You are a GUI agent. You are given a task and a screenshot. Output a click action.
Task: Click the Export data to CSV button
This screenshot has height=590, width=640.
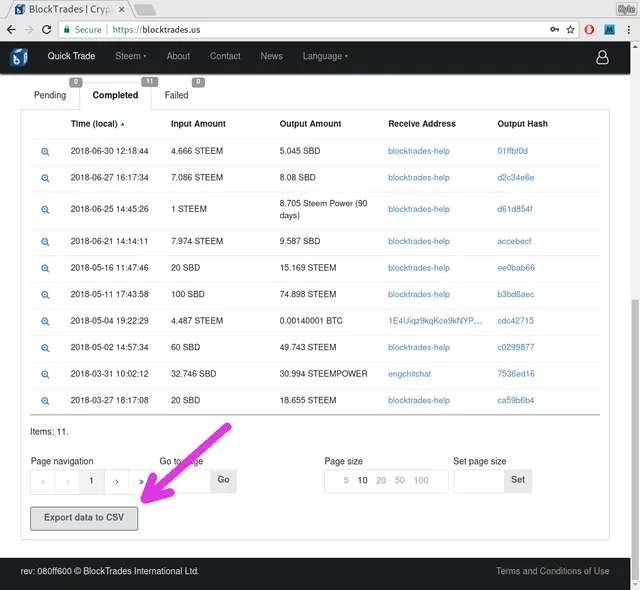point(84,518)
